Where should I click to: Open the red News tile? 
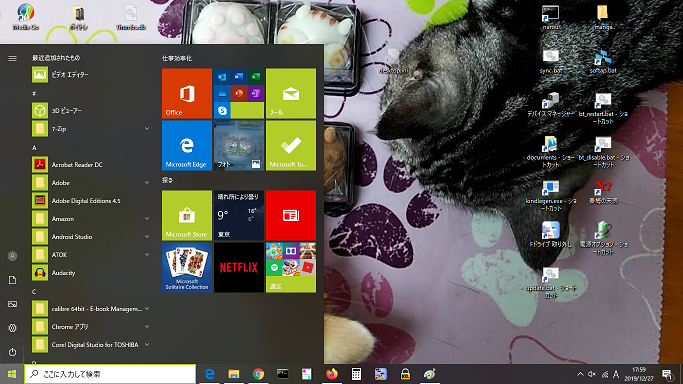[x=291, y=215]
